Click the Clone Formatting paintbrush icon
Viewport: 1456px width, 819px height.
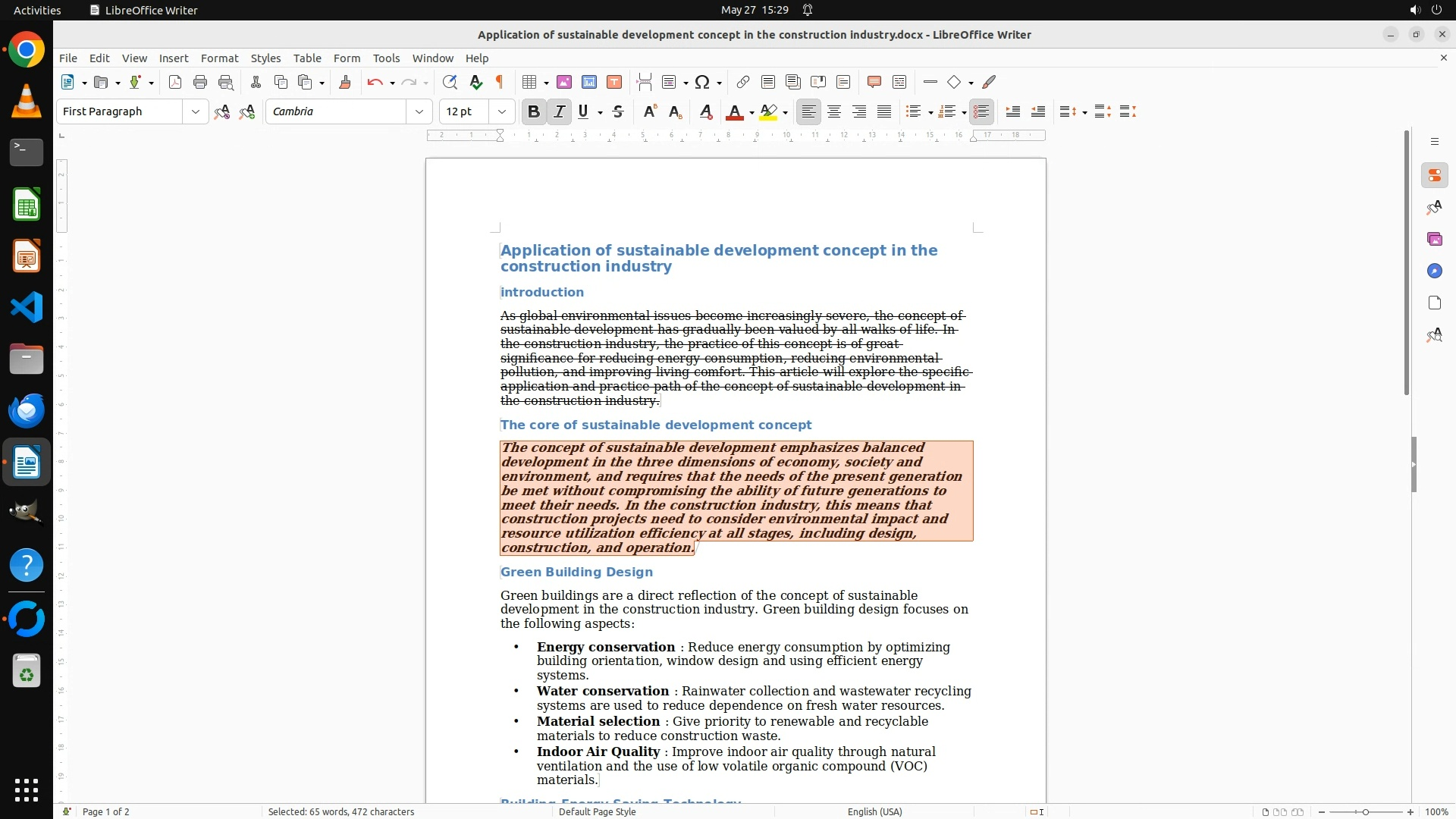click(x=345, y=83)
